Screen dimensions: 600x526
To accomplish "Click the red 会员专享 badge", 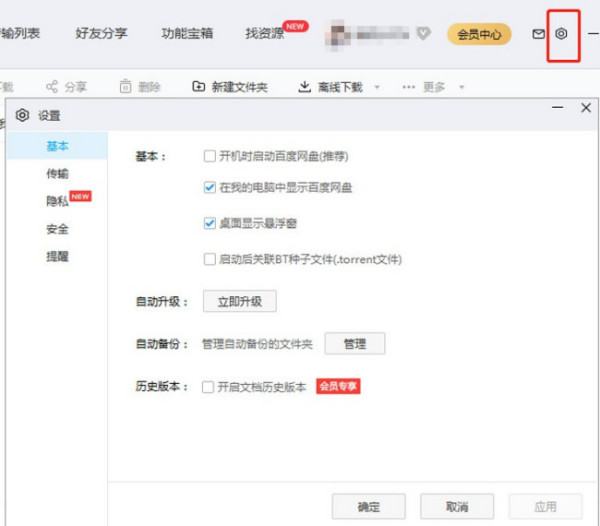I will (338, 386).
